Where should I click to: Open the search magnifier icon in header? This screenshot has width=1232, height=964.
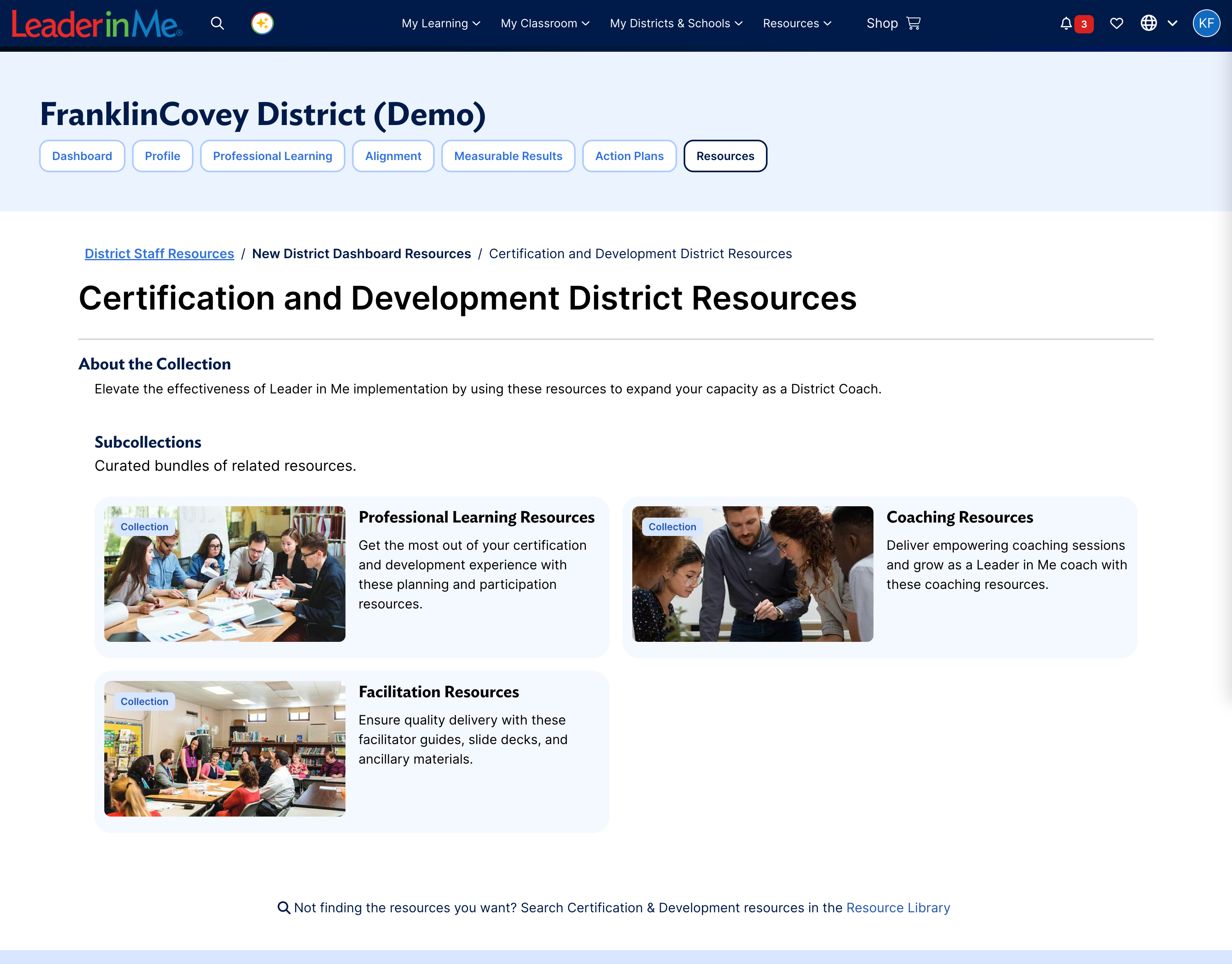(218, 23)
